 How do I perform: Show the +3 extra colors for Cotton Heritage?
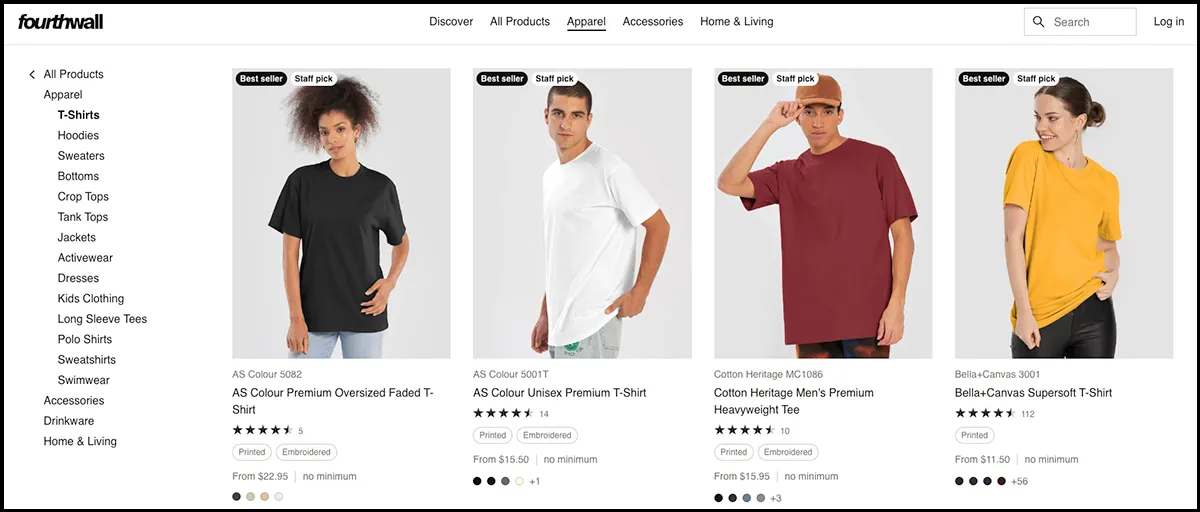775,498
